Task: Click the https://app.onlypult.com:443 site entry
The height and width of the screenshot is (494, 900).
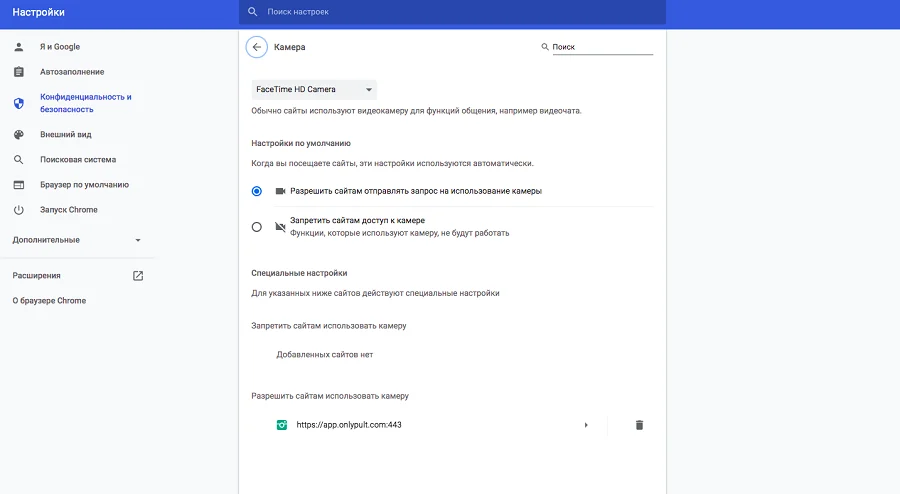Action: [x=349, y=425]
